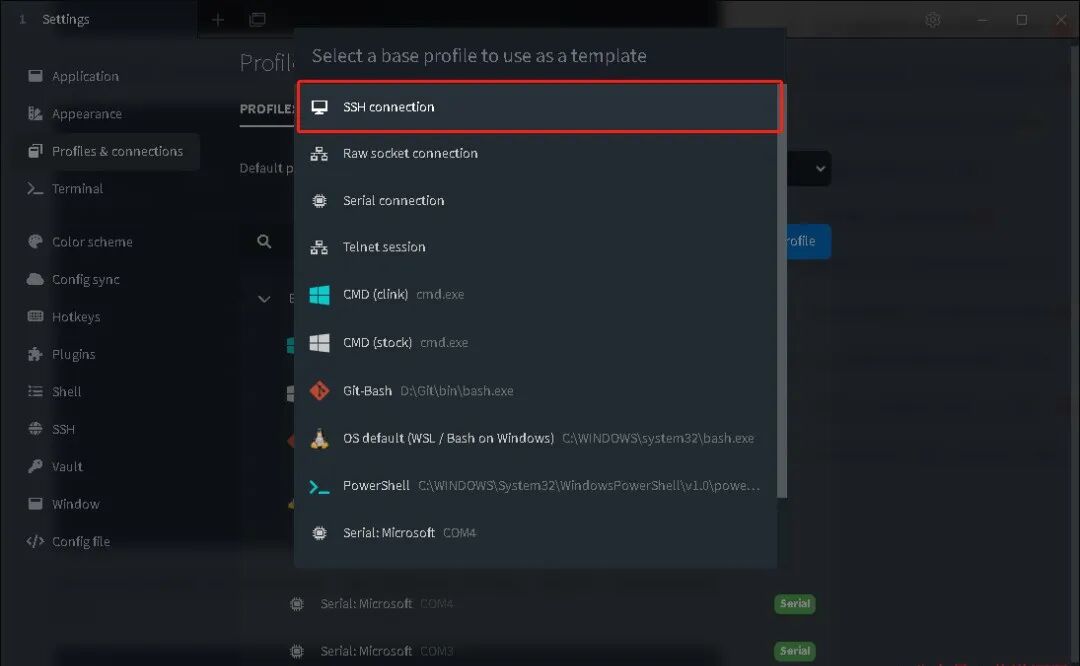Collapse the profile group chevron
The height and width of the screenshot is (666, 1080).
[264, 299]
